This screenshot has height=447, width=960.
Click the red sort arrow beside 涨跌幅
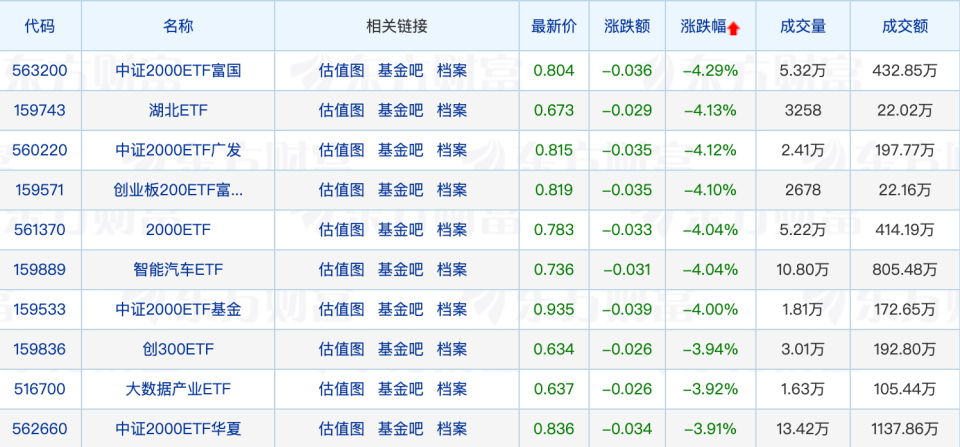pos(734,29)
